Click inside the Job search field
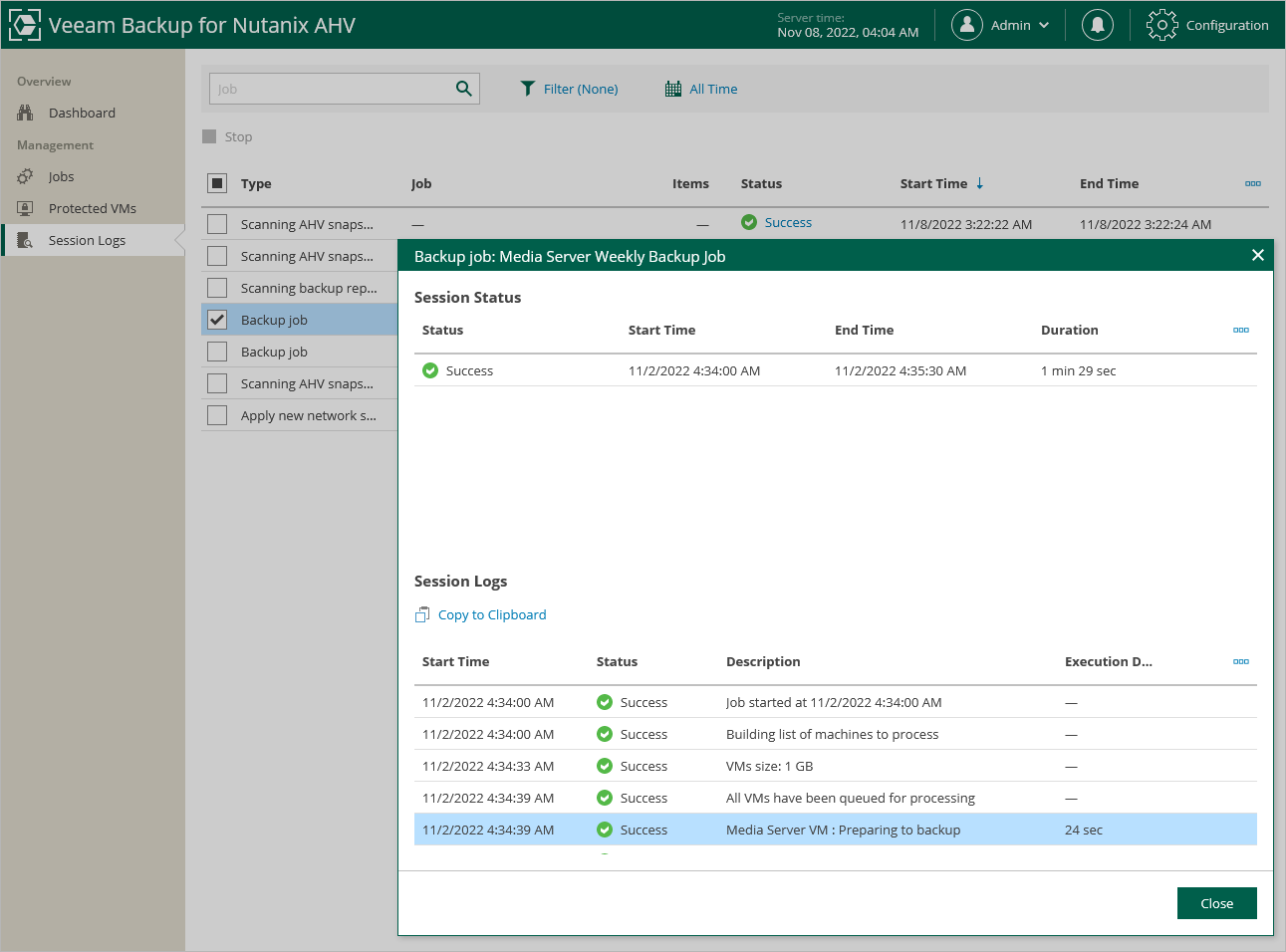1286x952 pixels. 329,89
